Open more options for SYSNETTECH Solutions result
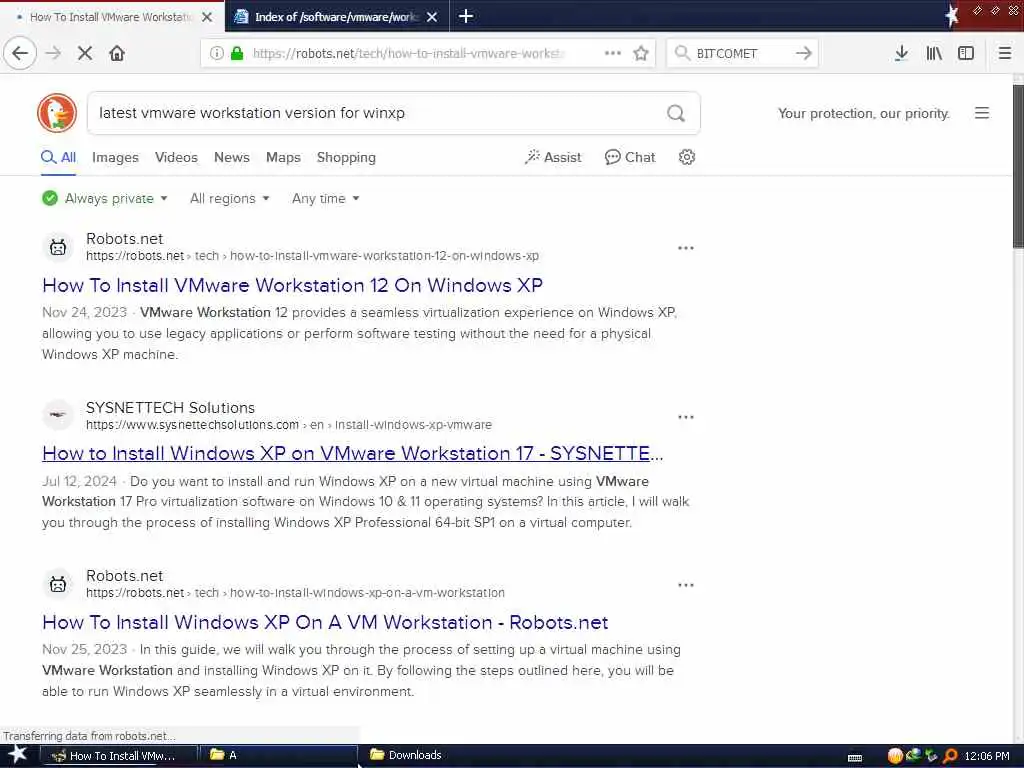Screen dimensions: 1024x768 click(686, 417)
